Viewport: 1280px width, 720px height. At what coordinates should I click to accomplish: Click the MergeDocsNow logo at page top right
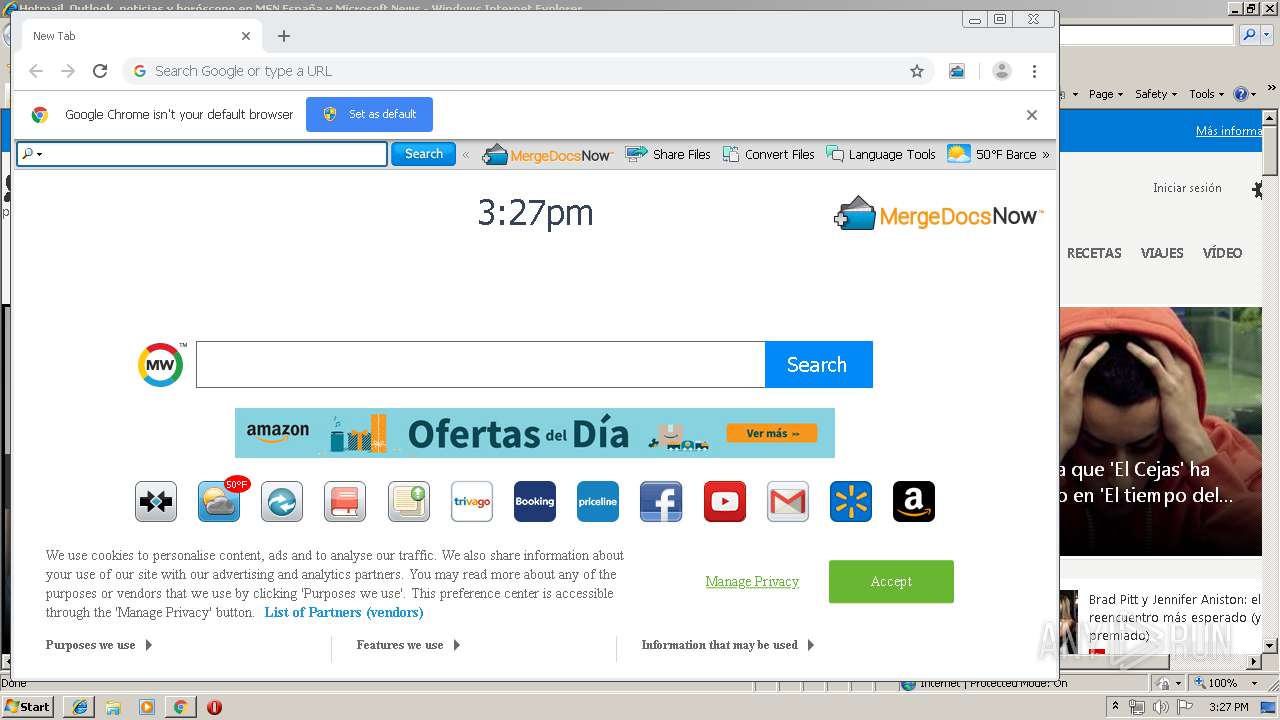click(938, 214)
